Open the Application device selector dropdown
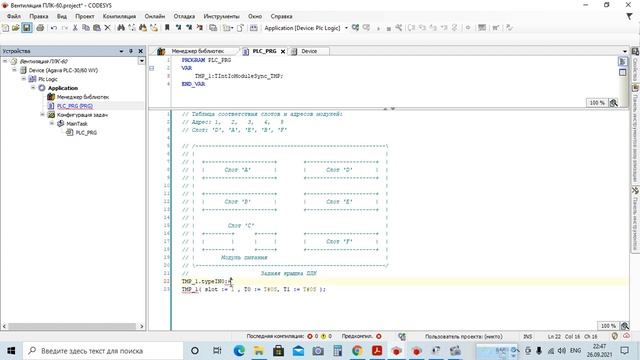640x360 pixels. pyautogui.click(x=346, y=28)
